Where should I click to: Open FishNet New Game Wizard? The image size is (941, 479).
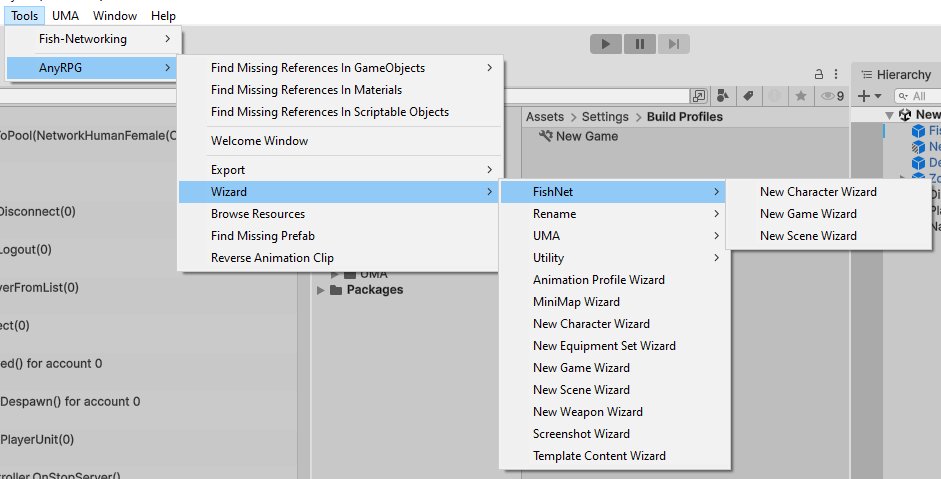pos(829,214)
